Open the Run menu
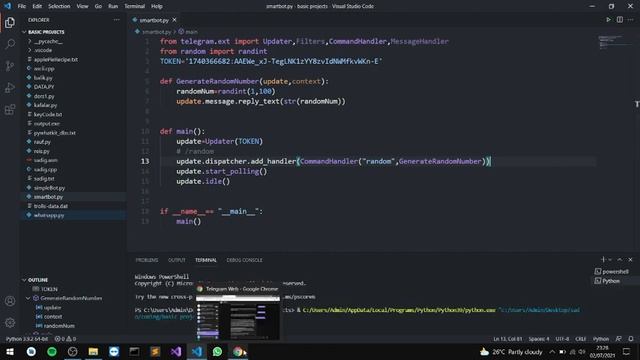 (113, 6)
